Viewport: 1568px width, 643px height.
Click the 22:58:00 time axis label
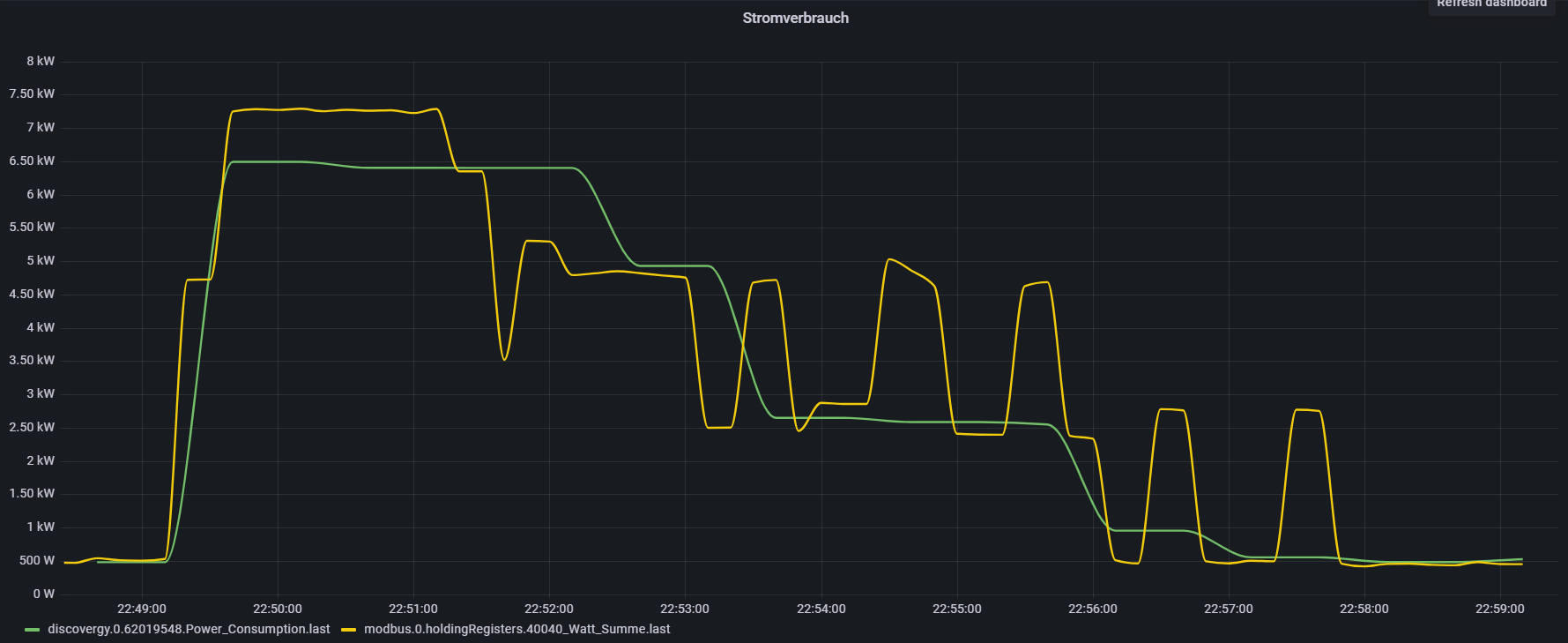(x=1364, y=609)
